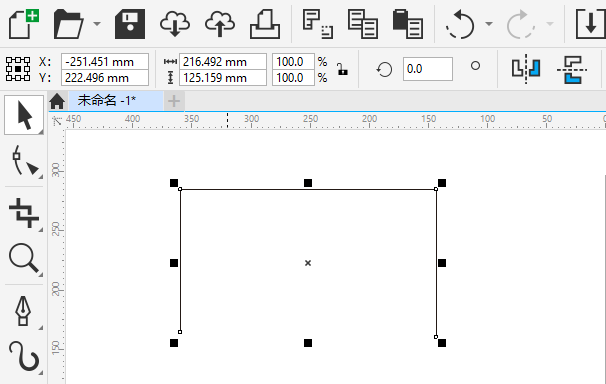
Task: Select the Crop tool
Action: pyautogui.click(x=24, y=212)
